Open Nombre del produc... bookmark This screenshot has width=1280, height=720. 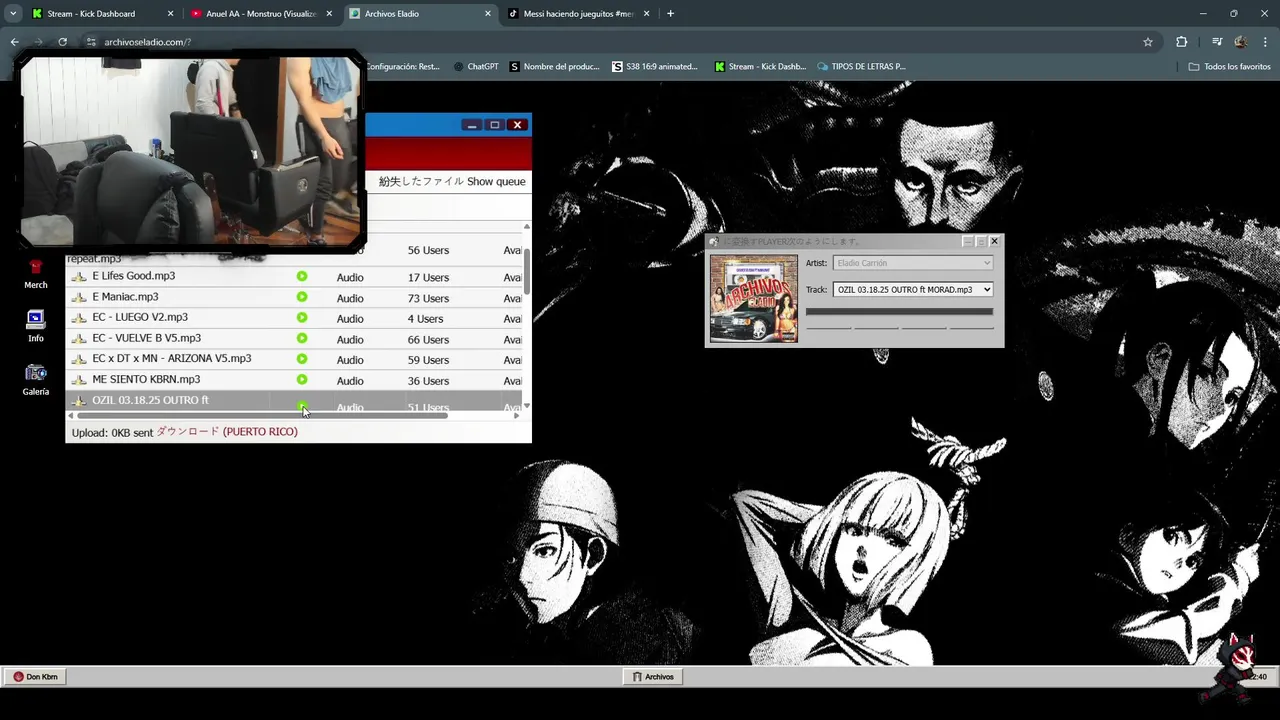[555, 67]
